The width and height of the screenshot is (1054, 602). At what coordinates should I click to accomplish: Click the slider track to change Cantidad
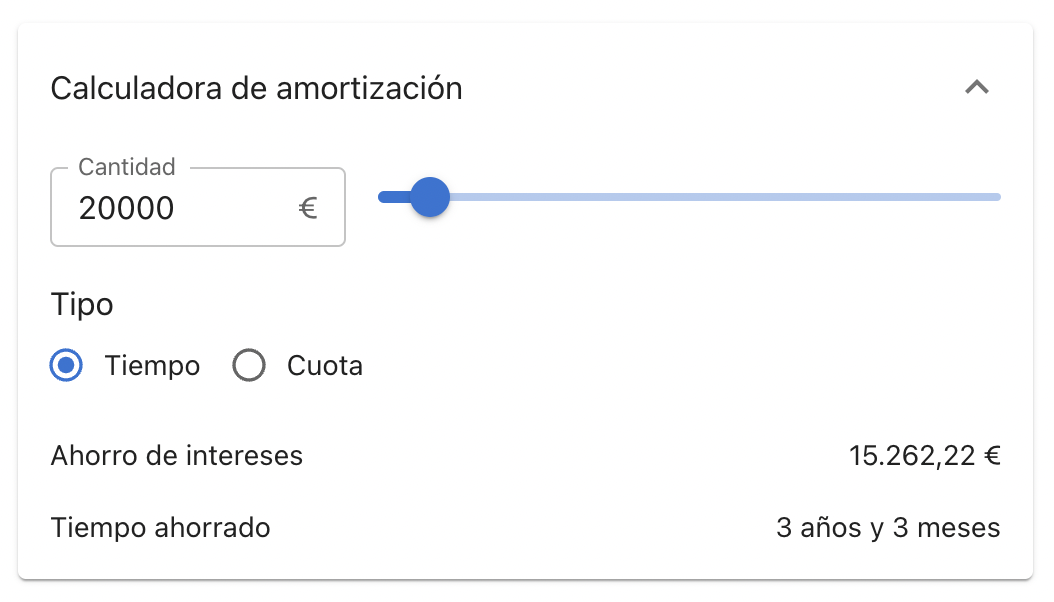coord(700,197)
